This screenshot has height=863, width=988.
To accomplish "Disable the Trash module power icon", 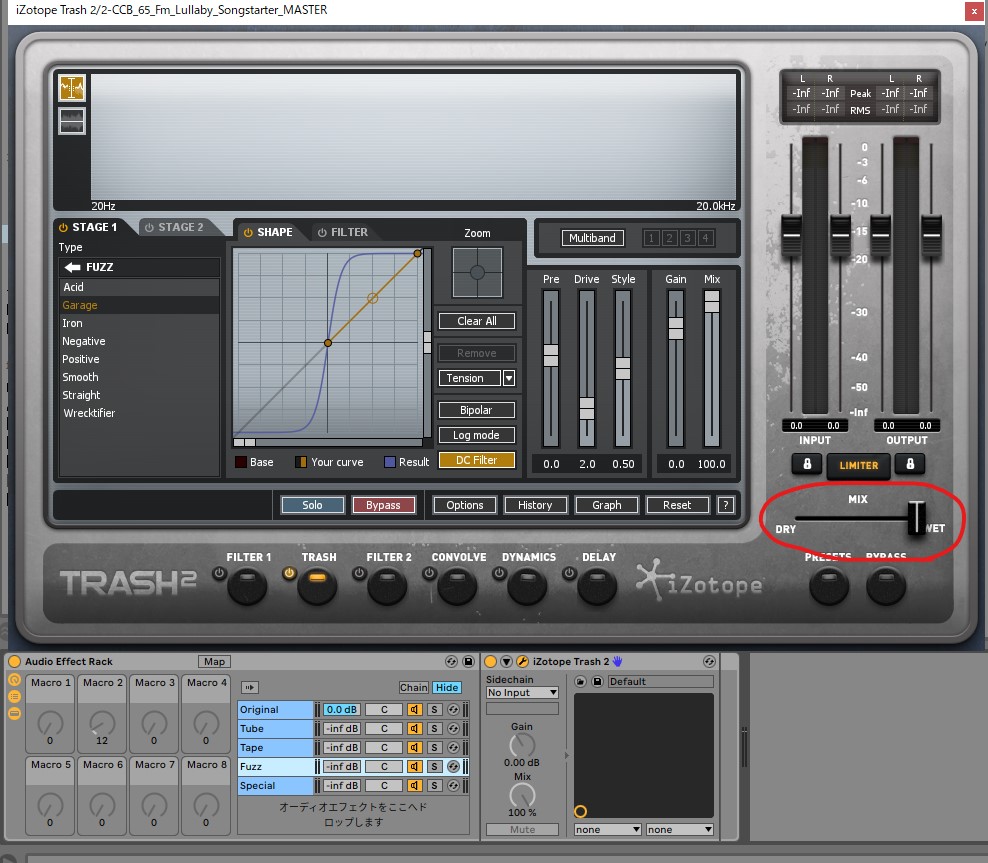I will (x=289, y=573).
